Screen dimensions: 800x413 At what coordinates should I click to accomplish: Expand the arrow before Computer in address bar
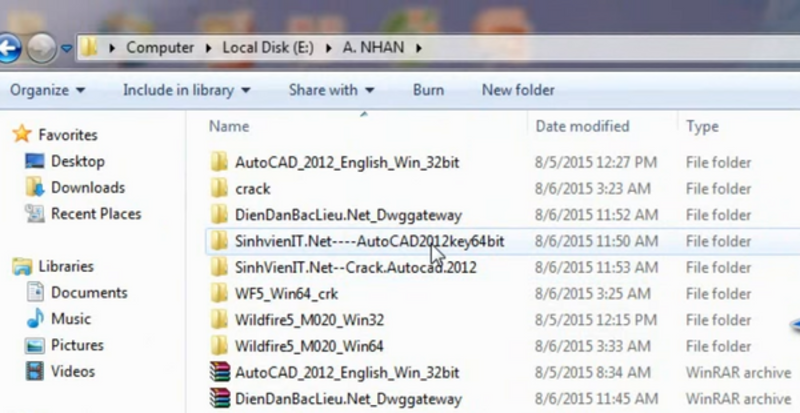click(x=112, y=48)
